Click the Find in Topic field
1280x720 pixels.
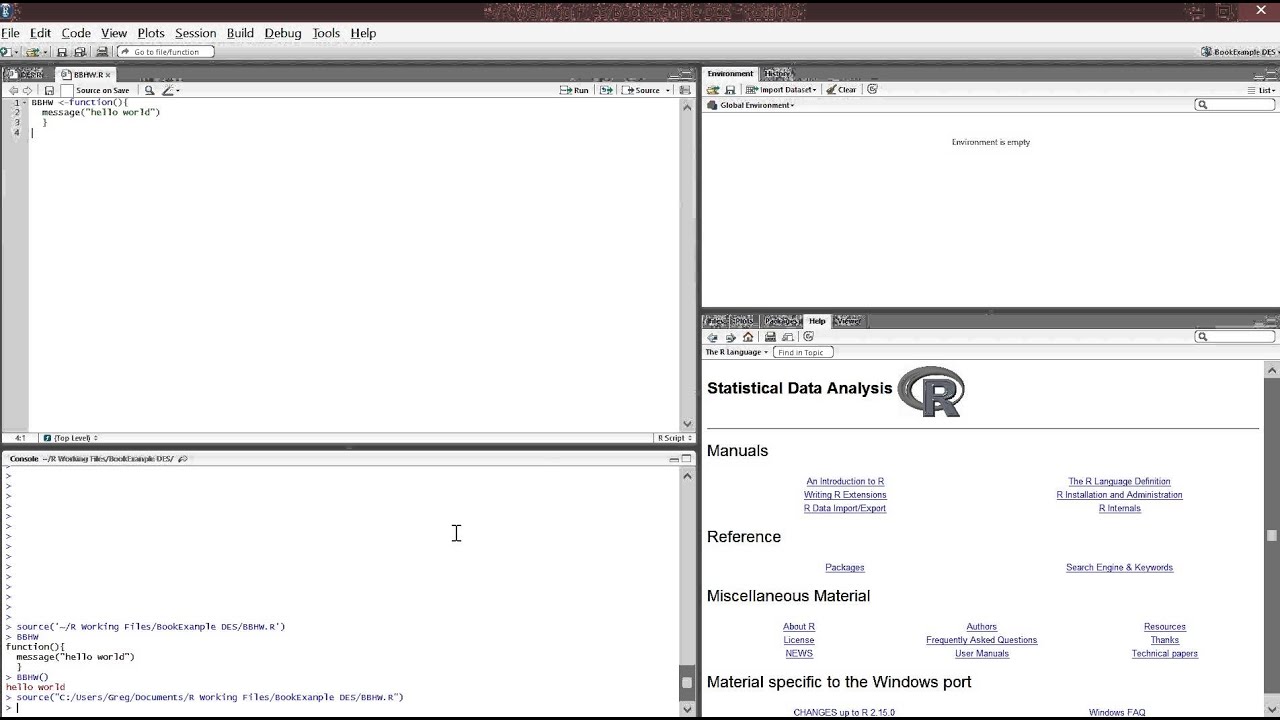tap(803, 352)
